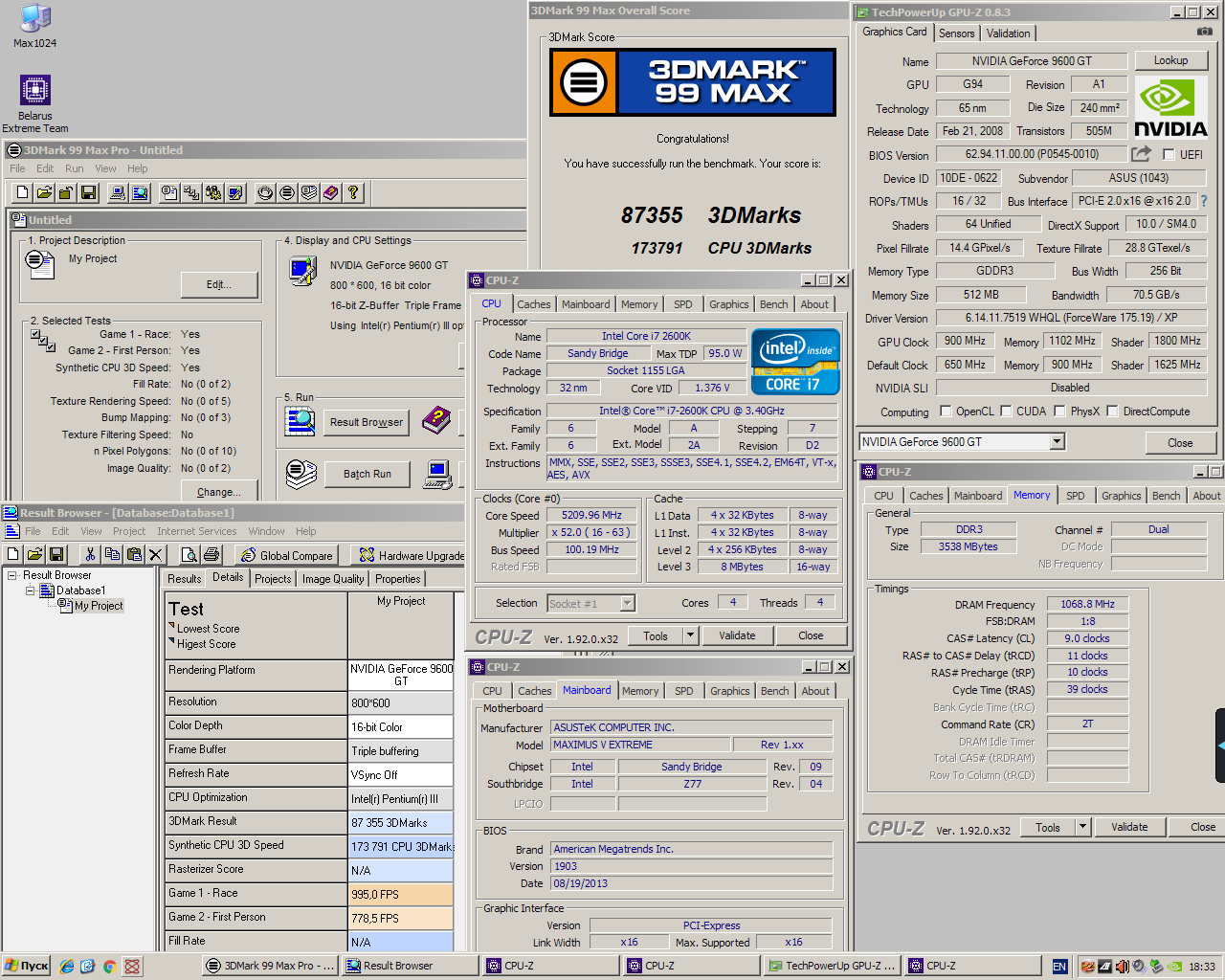The width and height of the screenshot is (1225, 980).
Task: Click the 3DMark Result row in details table
Action: pyautogui.click(x=309, y=823)
